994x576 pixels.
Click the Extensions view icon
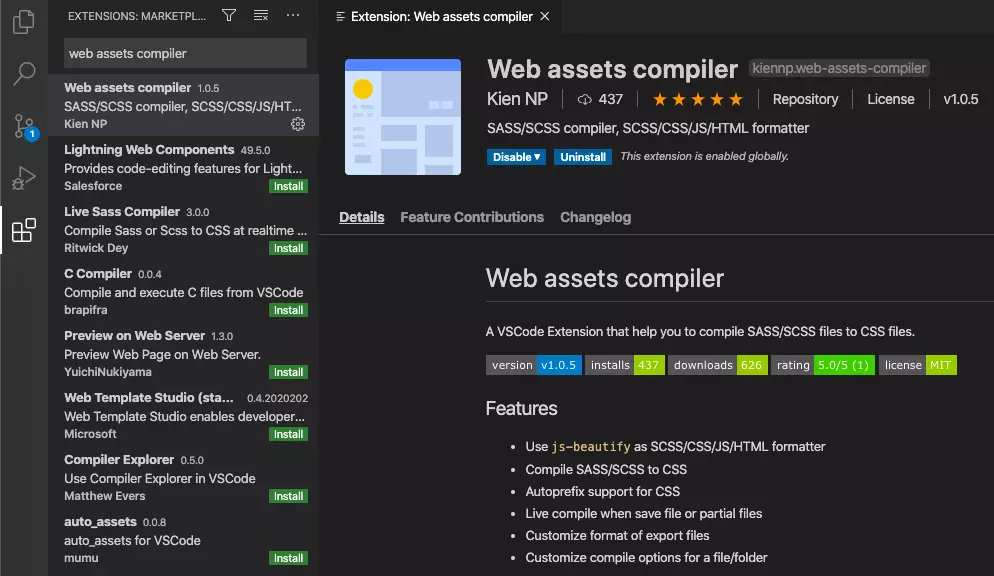(x=23, y=231)
